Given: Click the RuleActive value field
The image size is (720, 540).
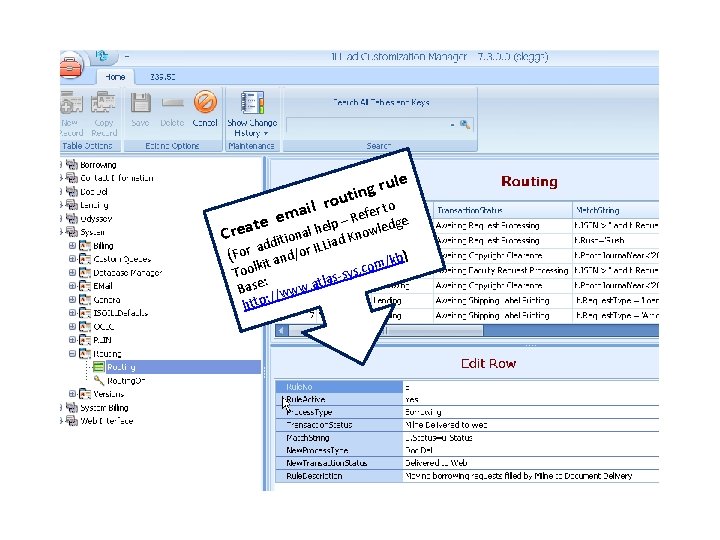Looking at the screenshot, I should pyautogui.click(x=531, y=399).
